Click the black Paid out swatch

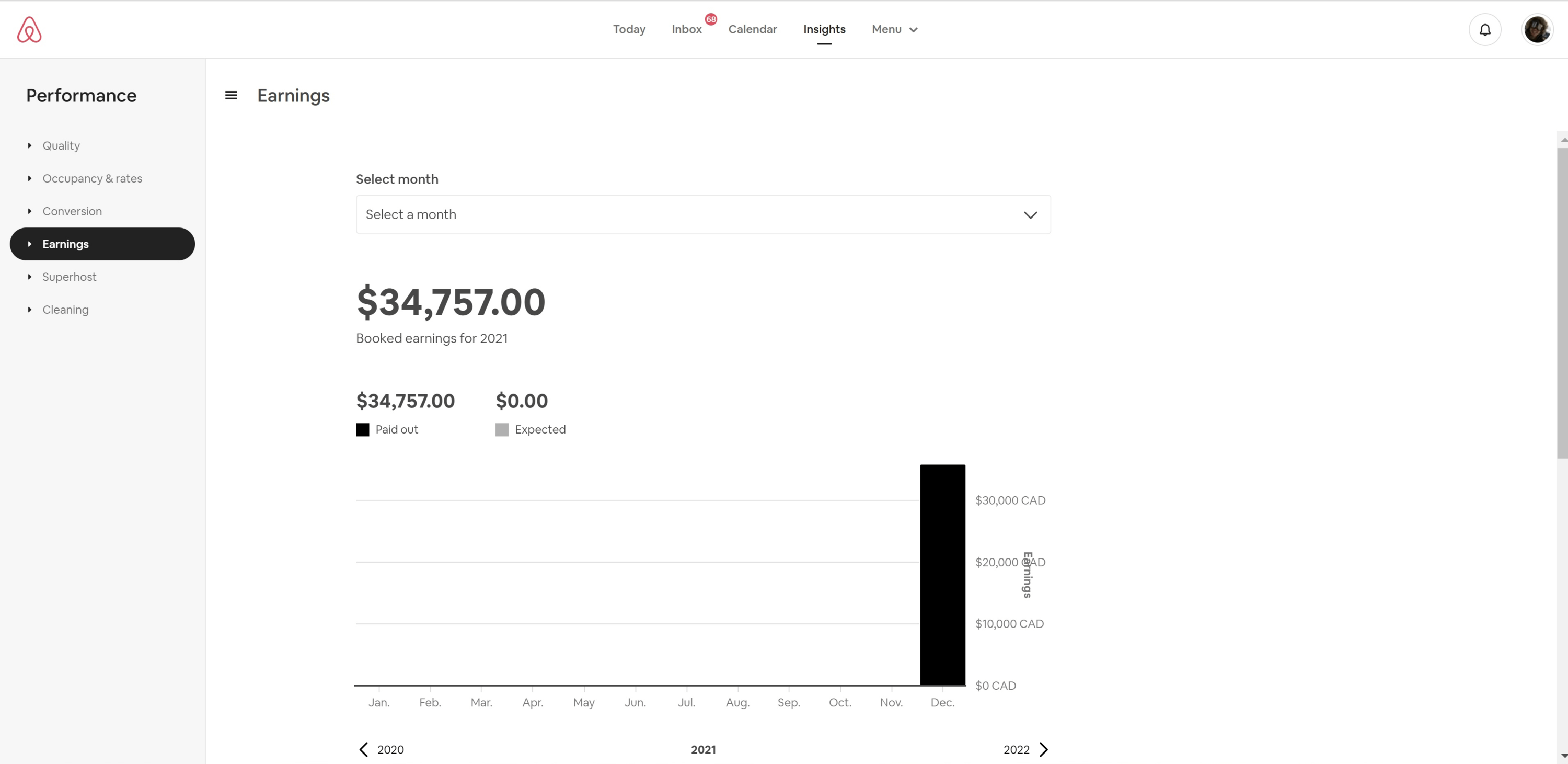(x=362, y=430)
